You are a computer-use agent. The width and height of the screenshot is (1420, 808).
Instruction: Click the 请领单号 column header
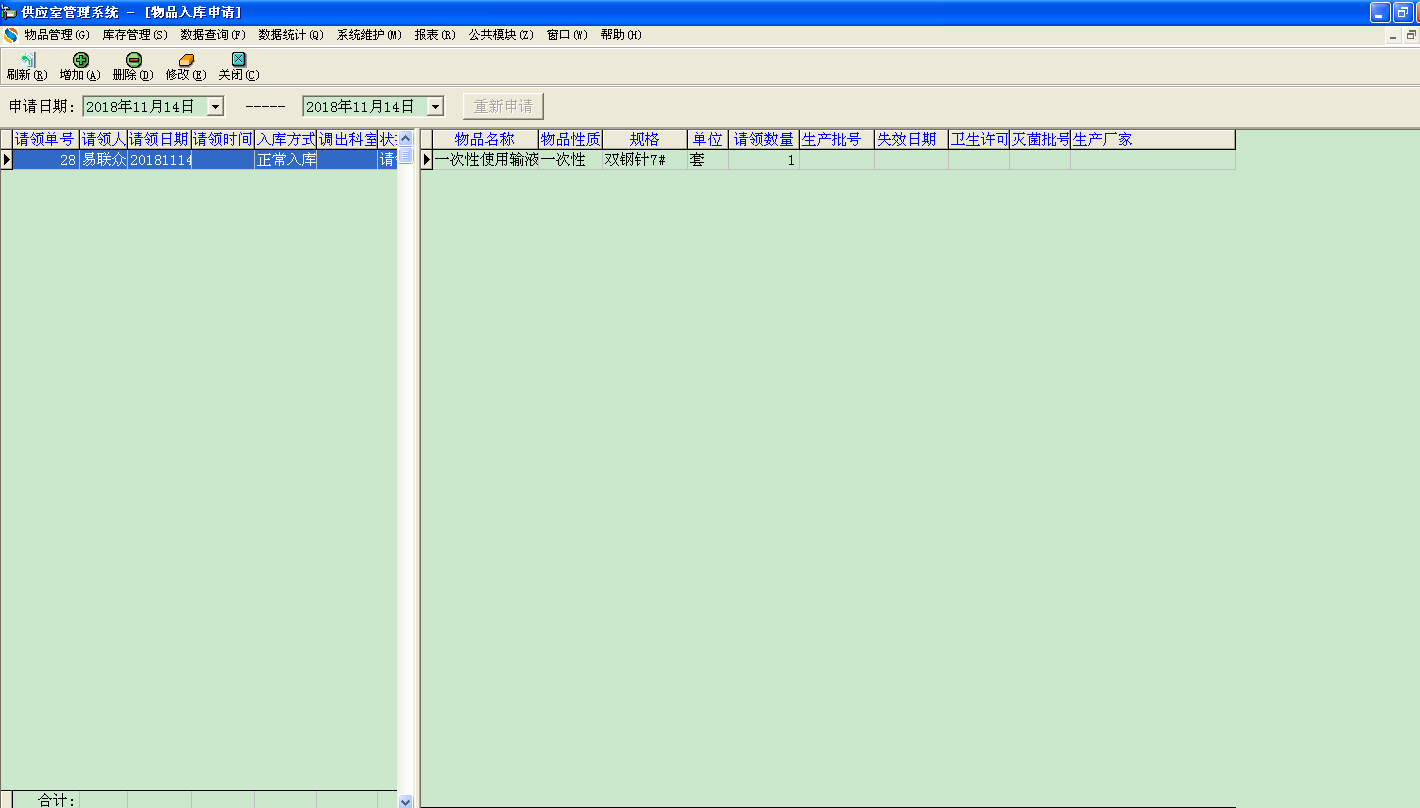click(45, 139)
